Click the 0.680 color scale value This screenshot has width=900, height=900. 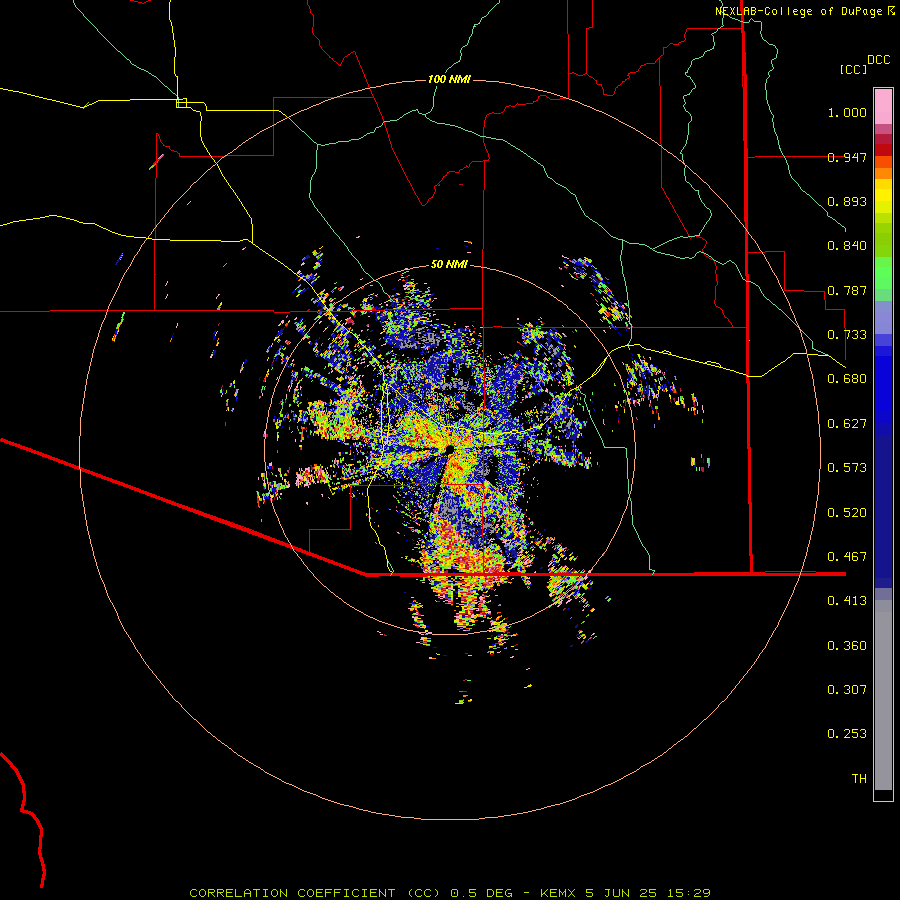(847, 379)
